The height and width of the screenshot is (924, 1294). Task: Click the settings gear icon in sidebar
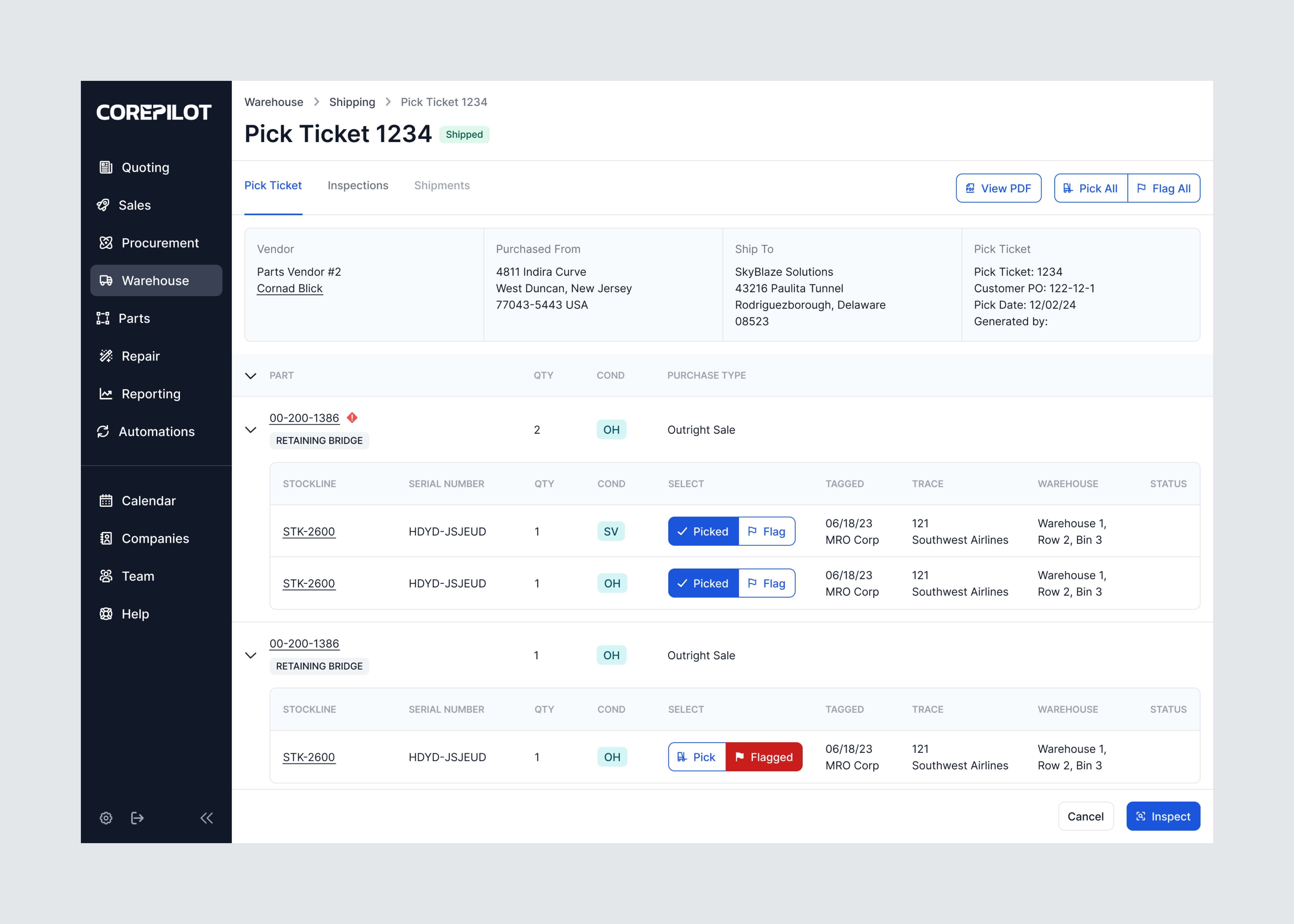[106, 818]
